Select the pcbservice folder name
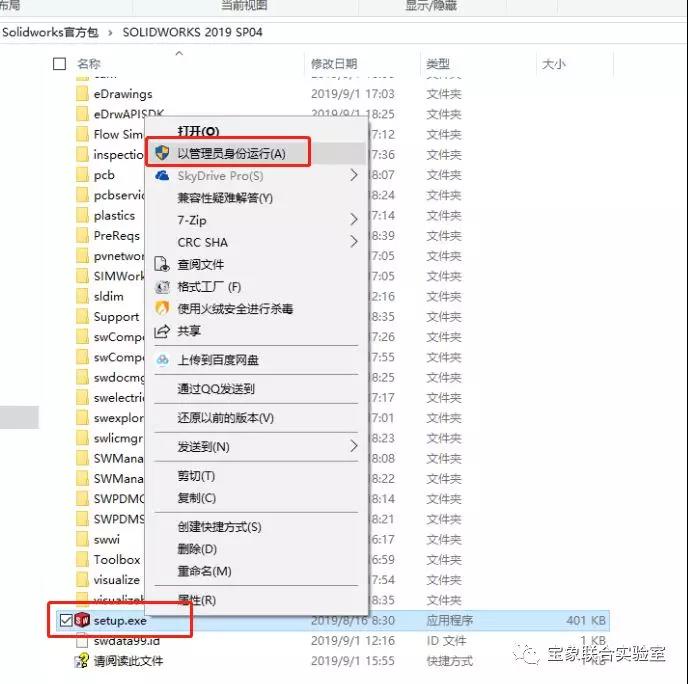Viewport: 688px width, 684px height. (x=119, y=195)
